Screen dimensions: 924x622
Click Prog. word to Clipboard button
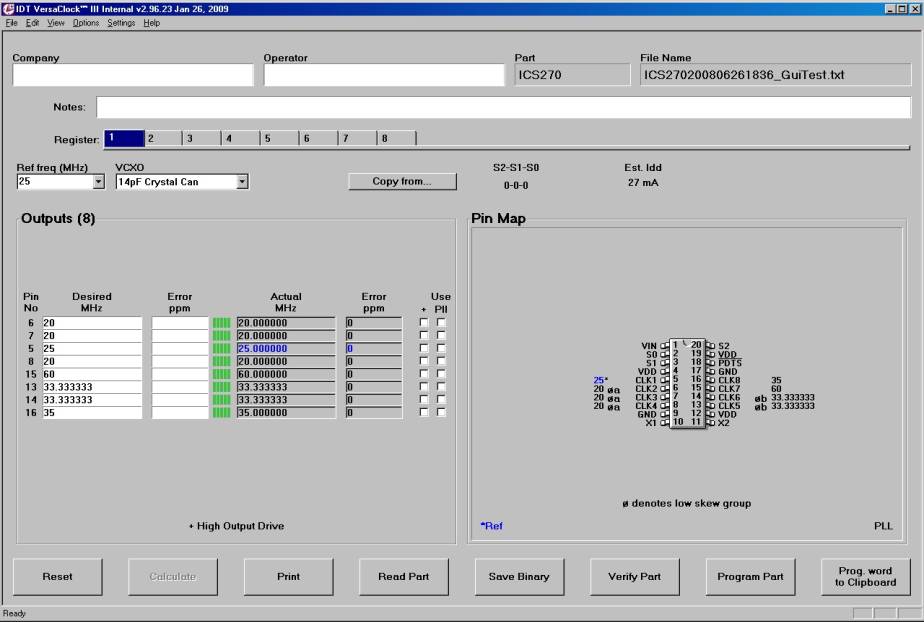click(x=866, y=577)
